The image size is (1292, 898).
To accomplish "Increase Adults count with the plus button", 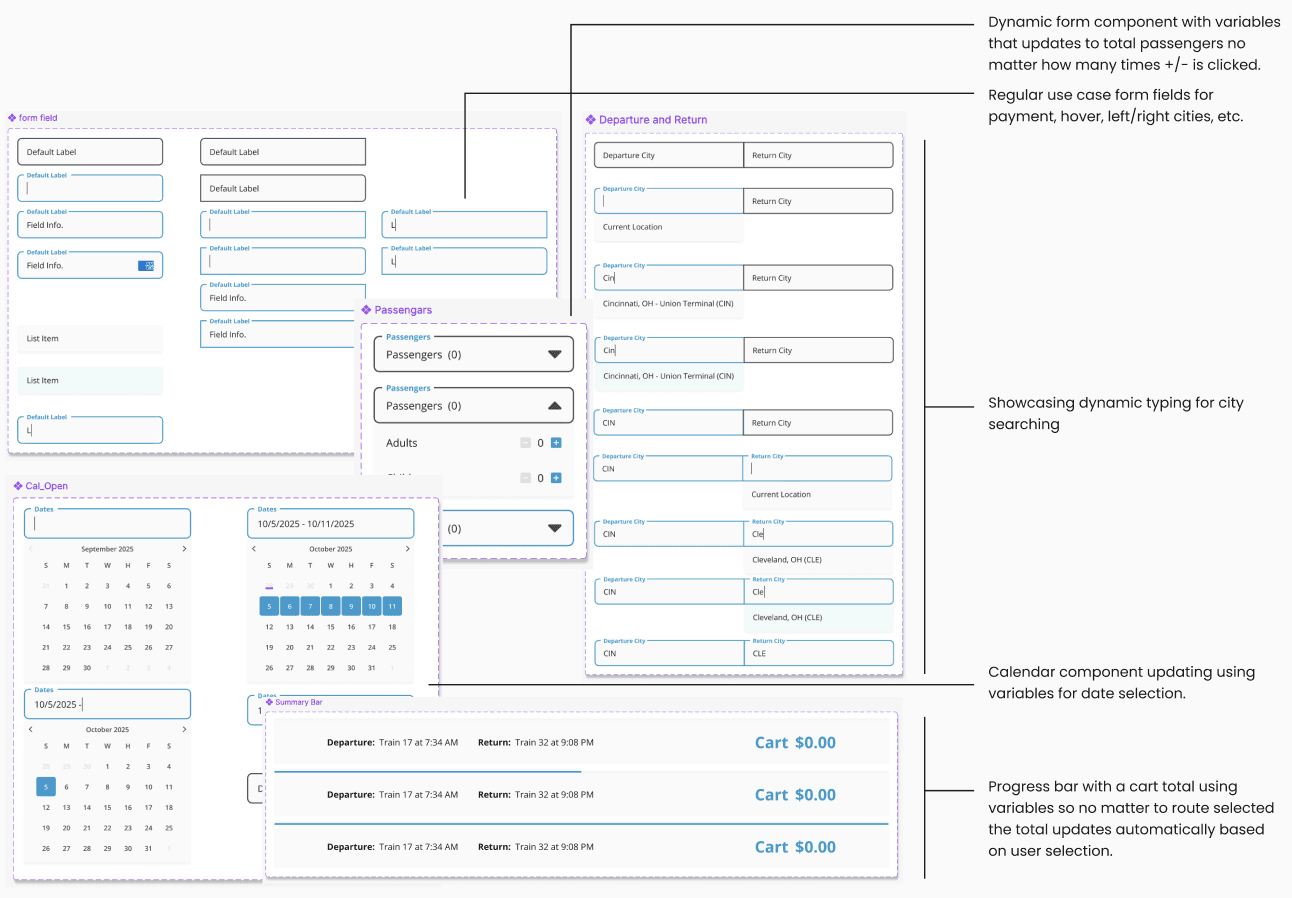I will click(556, 443).
